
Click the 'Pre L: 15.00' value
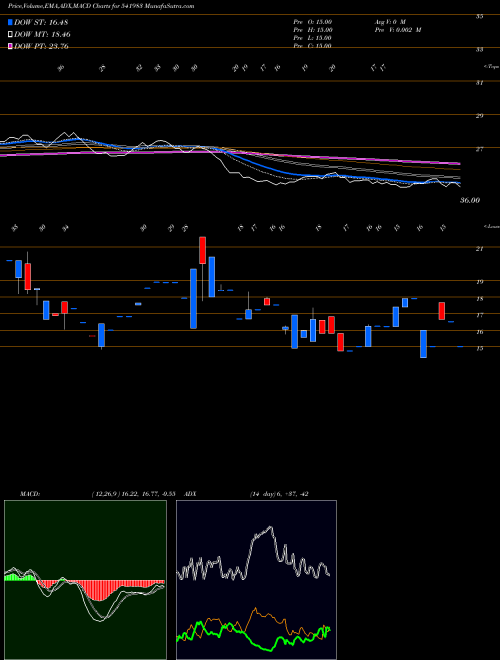point(313,38)
